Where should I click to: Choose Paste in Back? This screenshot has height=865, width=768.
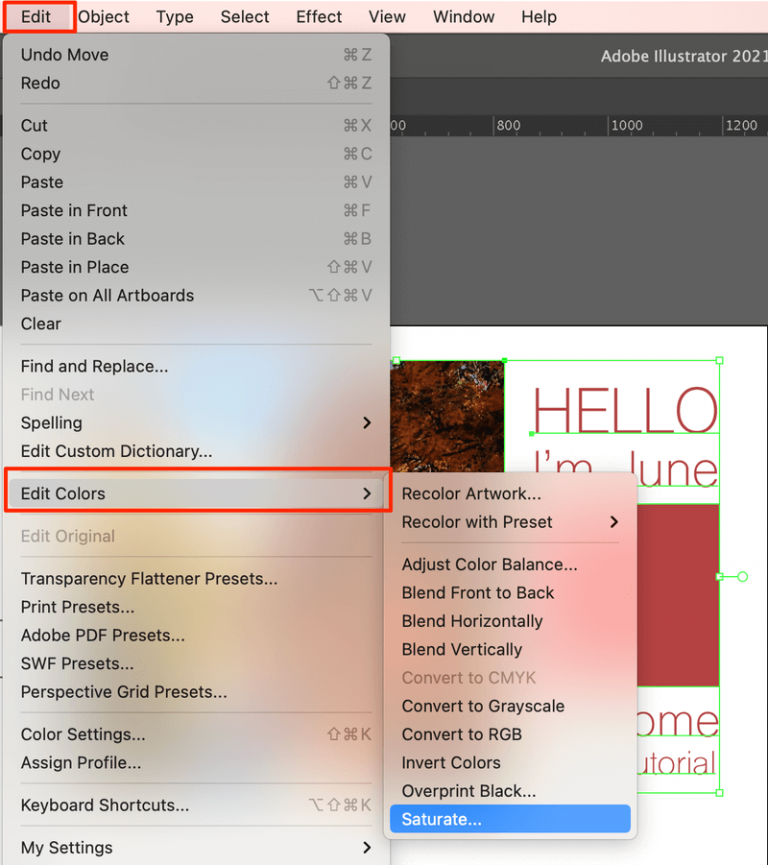tap(196, 238)
